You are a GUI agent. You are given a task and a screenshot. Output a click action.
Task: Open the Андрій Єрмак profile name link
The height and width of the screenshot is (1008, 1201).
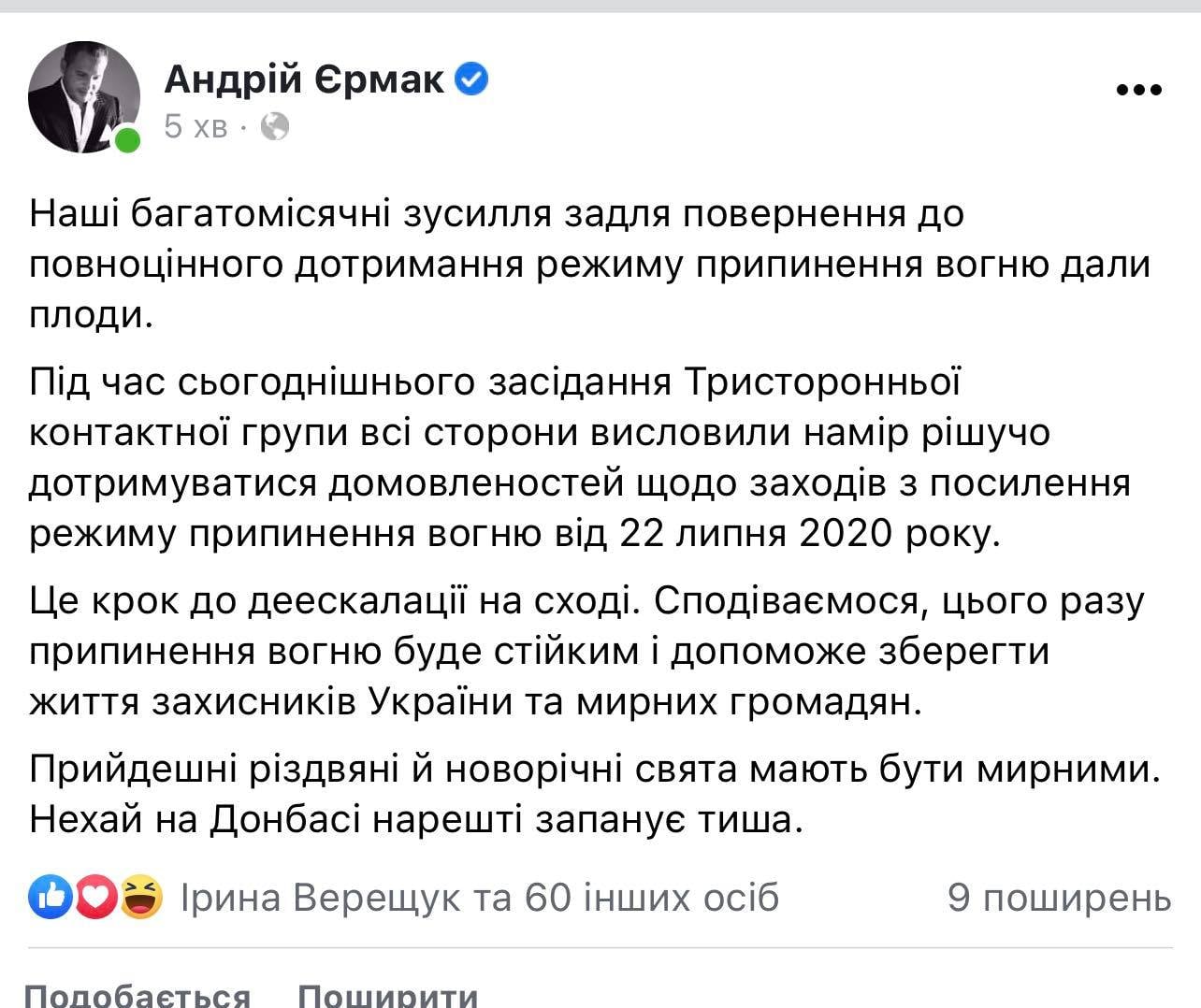click(x=304, y=80)
